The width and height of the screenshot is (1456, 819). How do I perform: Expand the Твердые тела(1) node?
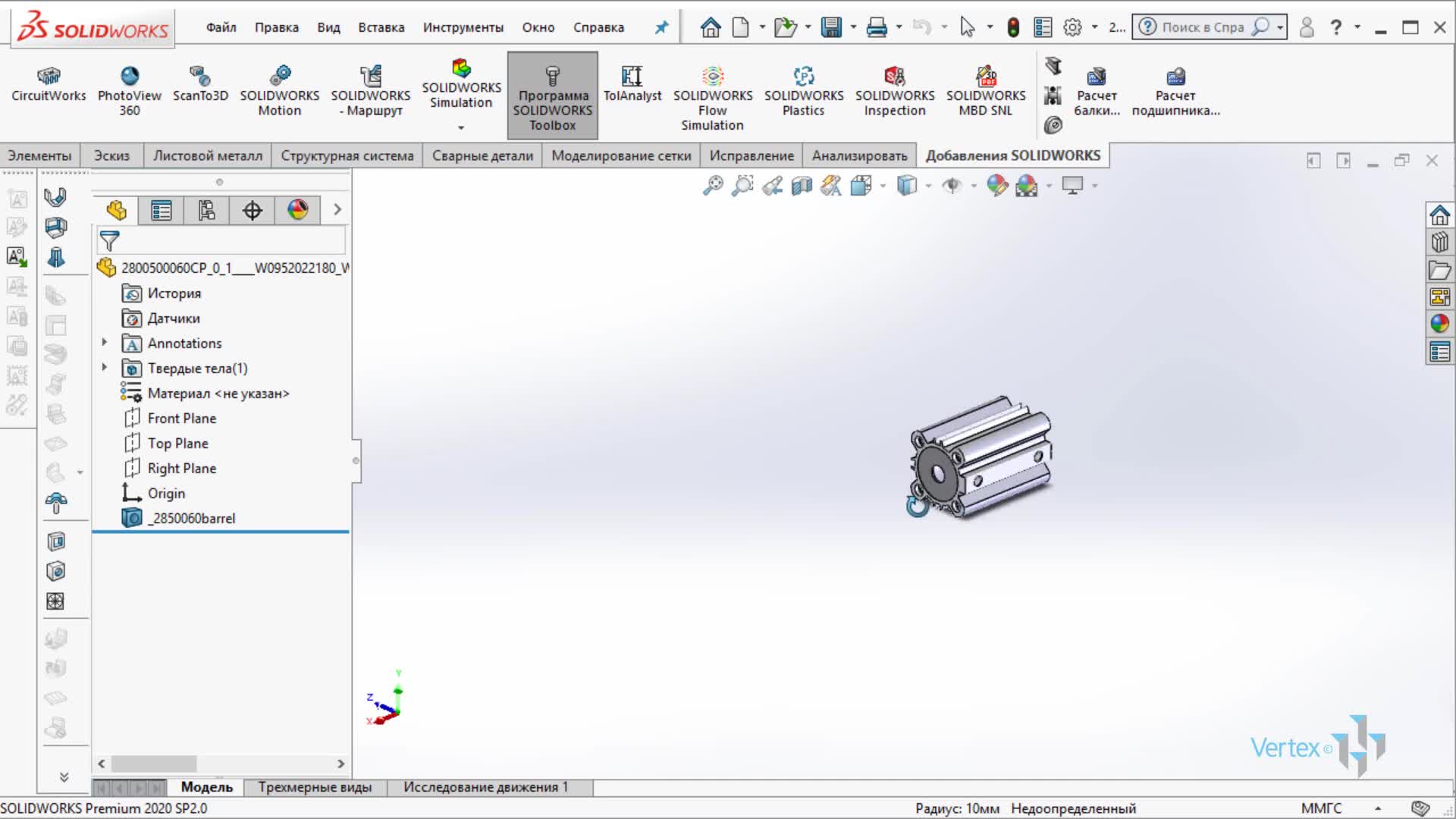pos(105,368)
